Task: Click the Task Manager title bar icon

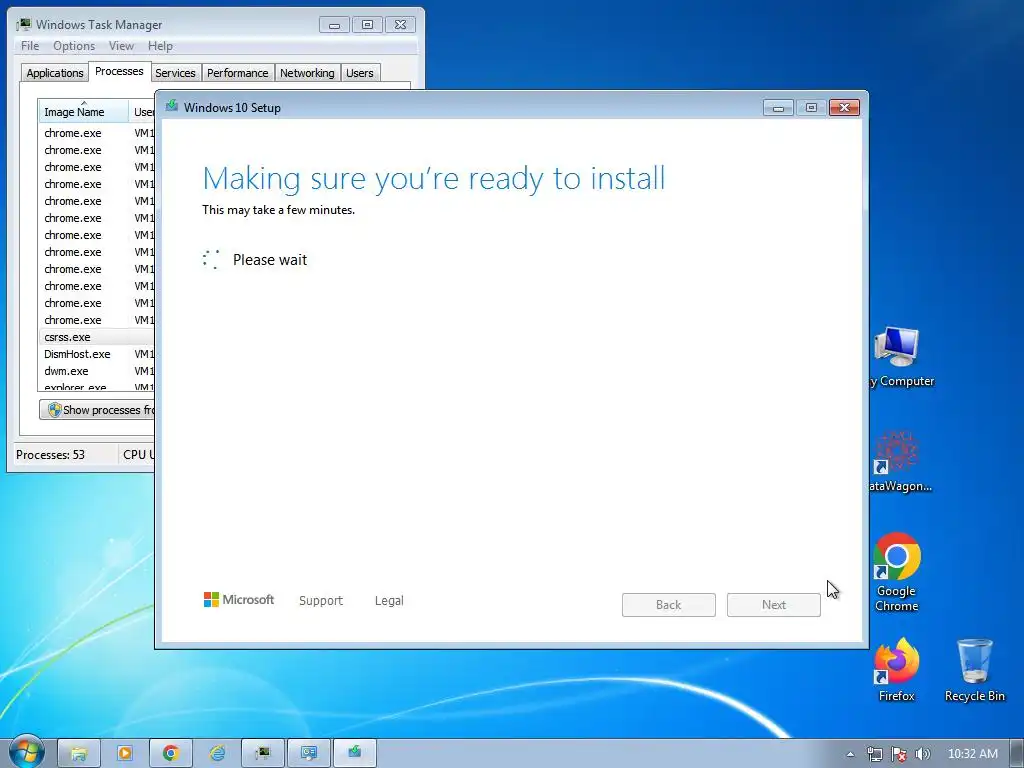Action: click(24, 24)
